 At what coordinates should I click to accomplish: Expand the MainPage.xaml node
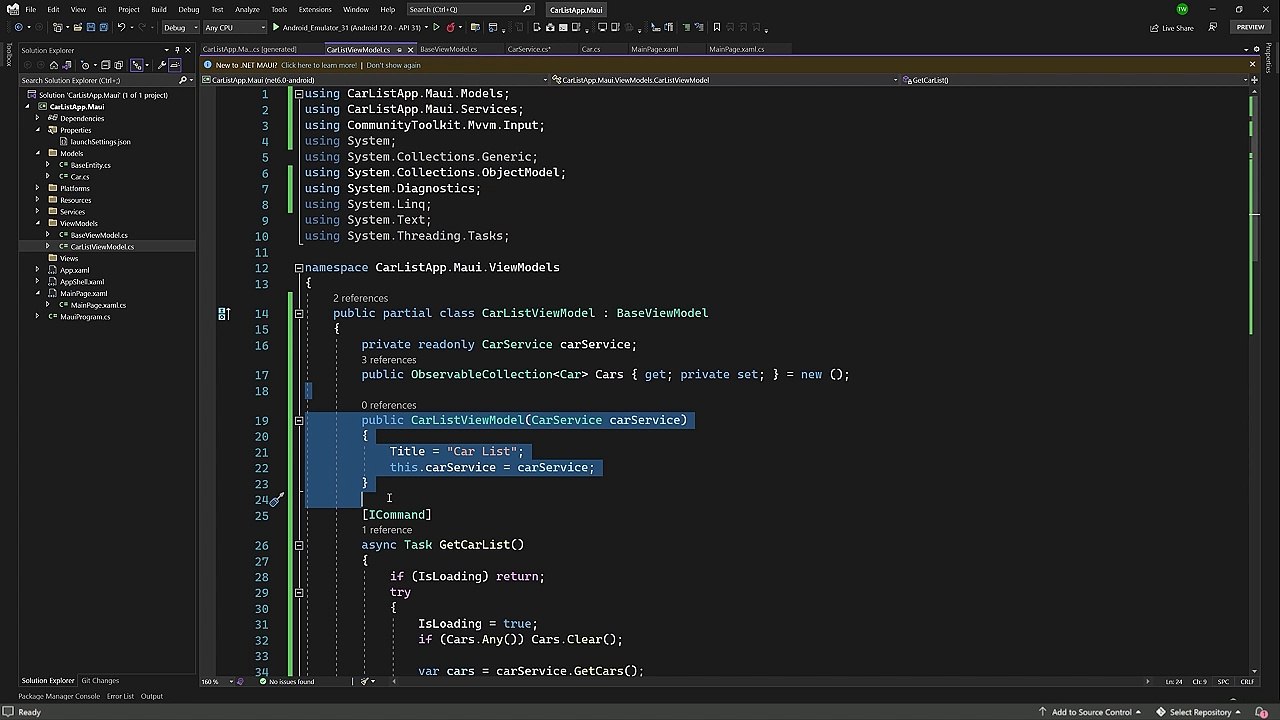(x=38, y=293)
